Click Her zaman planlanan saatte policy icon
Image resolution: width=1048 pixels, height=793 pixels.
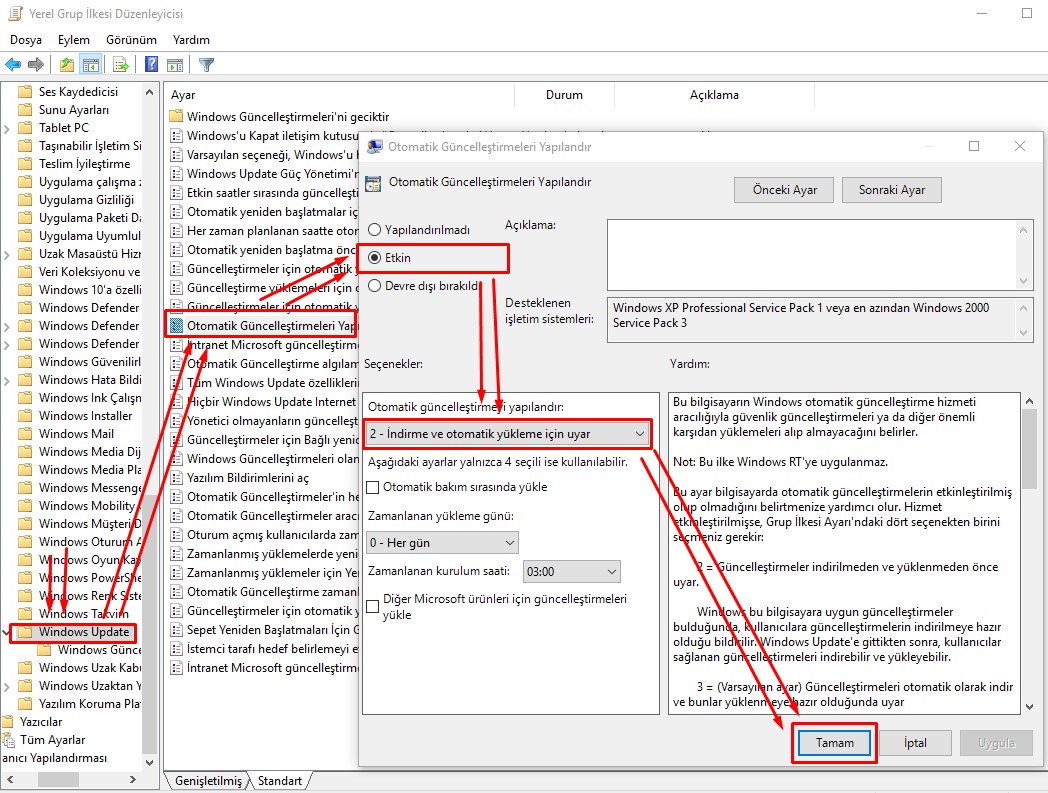click(x=176, y=231)
